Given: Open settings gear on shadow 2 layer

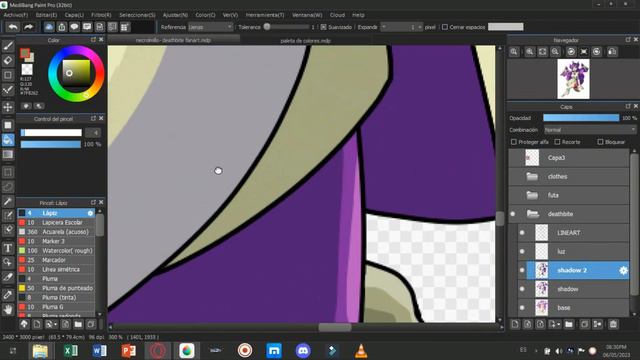Looking at the screenshot, I should (623, 270).
